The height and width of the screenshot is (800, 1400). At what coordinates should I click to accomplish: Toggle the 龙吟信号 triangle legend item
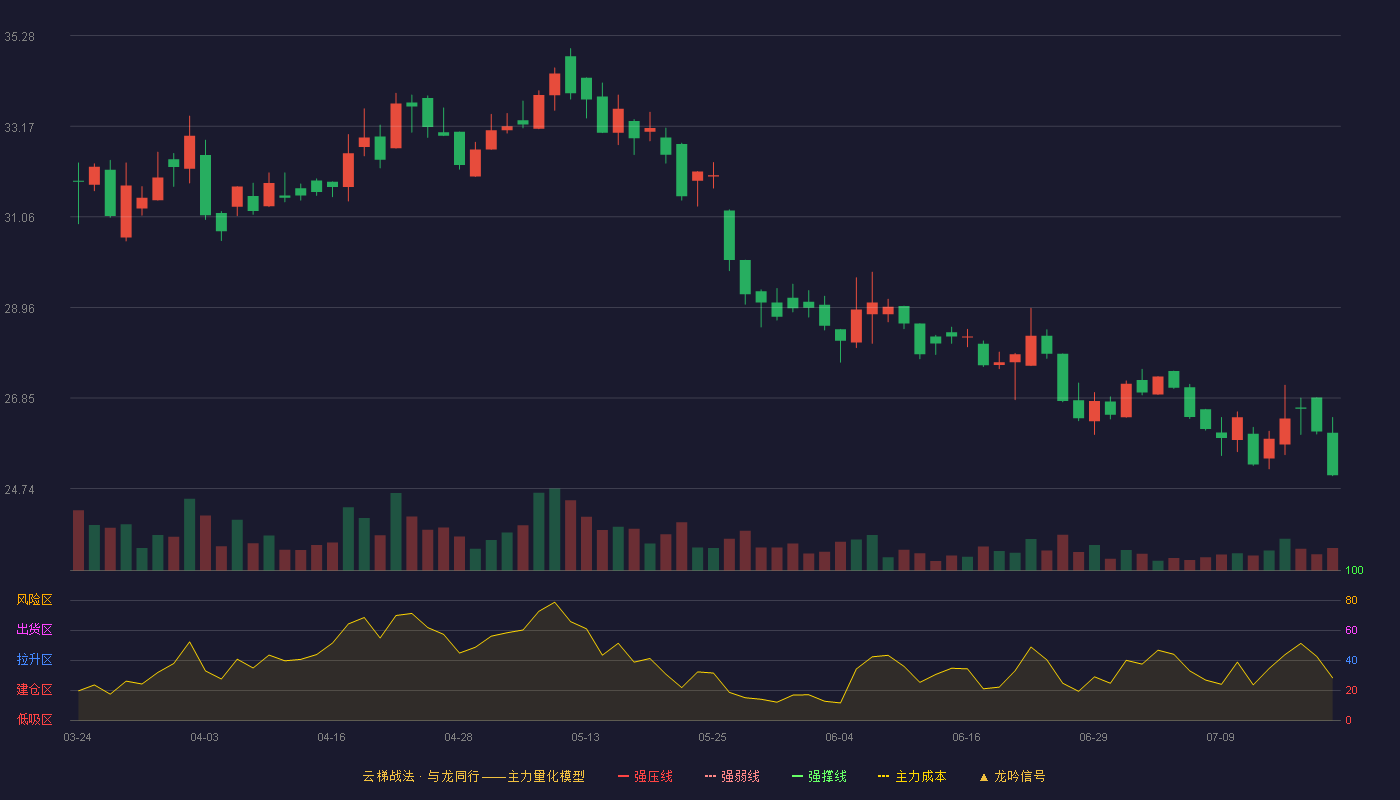(1012, 776)
